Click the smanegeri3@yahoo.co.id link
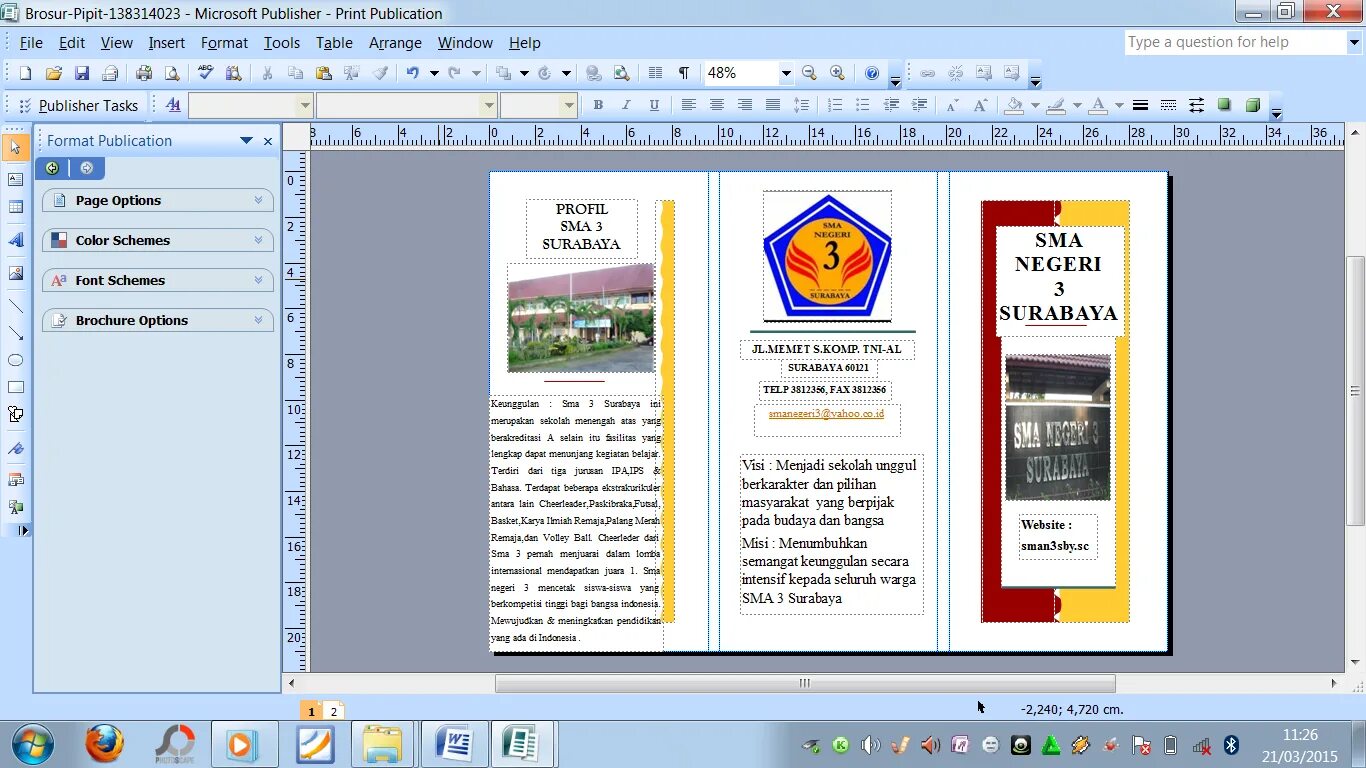Image resolution: width=1366 pixels, height=768 pixels. [x=826, y=413]
